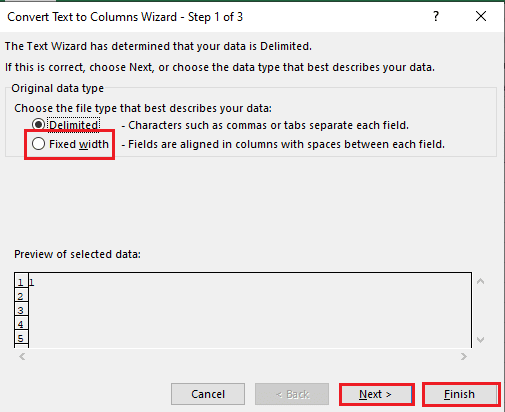Screen dimensions: 505x412
Task: Cancel the Convert Text to Columns wizard
Action: pyautogui.click(x=208, y=394)
